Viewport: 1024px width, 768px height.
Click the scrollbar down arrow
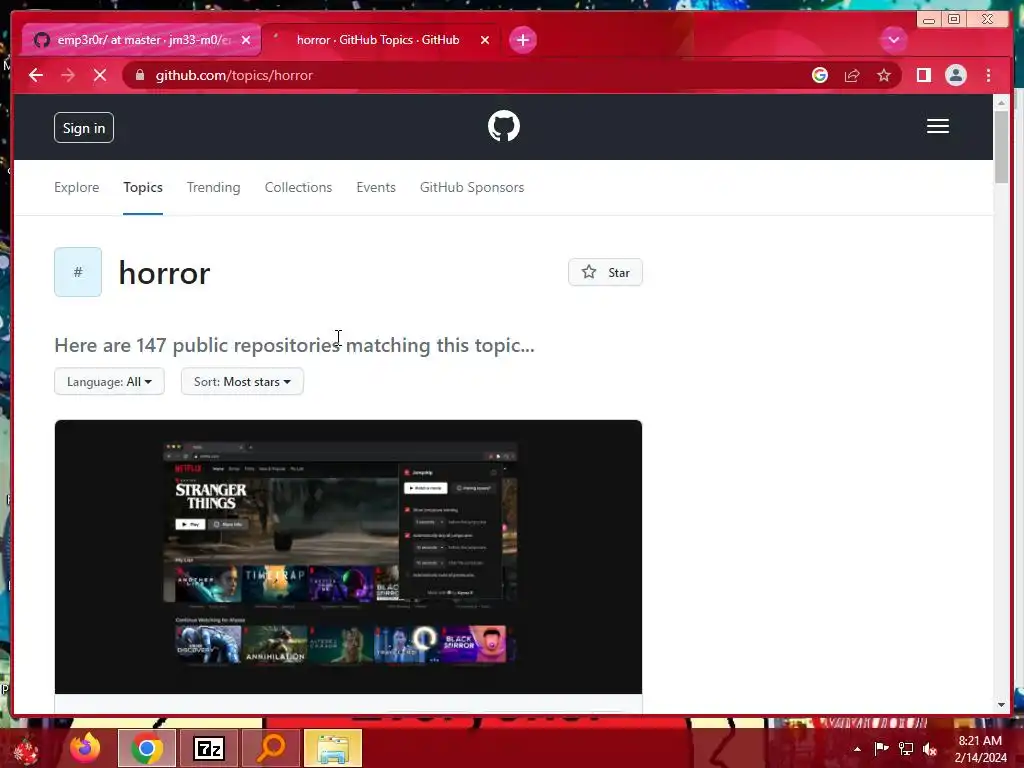coord(1002,705)
